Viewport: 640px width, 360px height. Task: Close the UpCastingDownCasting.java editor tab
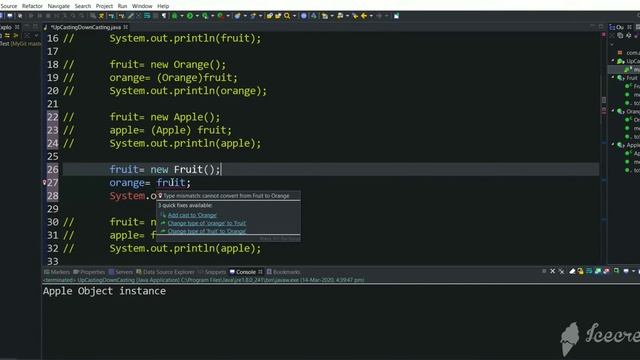point(126,27)
